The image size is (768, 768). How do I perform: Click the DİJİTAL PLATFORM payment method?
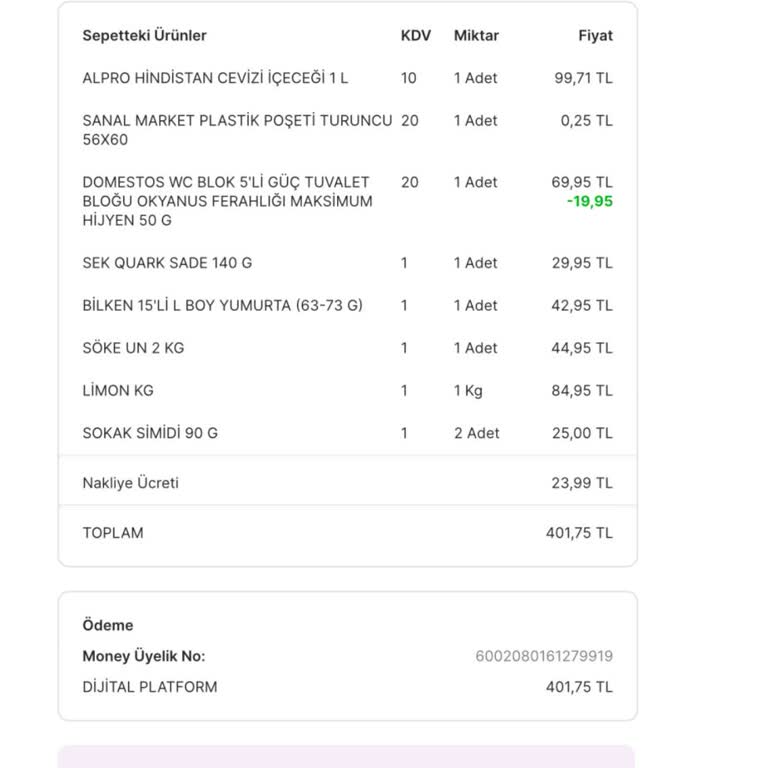pyautogui.click(x=150, y=687)
